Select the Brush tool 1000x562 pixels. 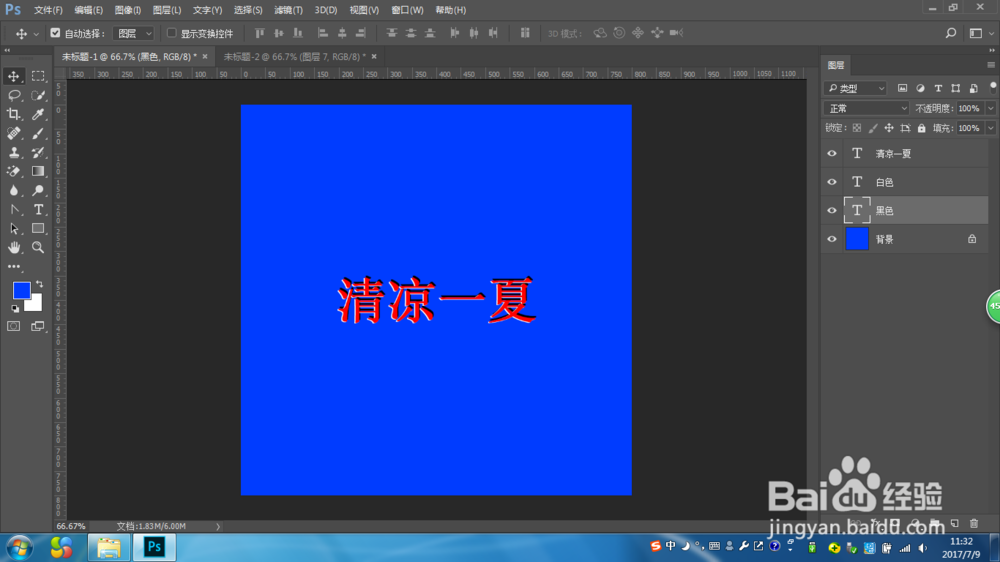38,133
